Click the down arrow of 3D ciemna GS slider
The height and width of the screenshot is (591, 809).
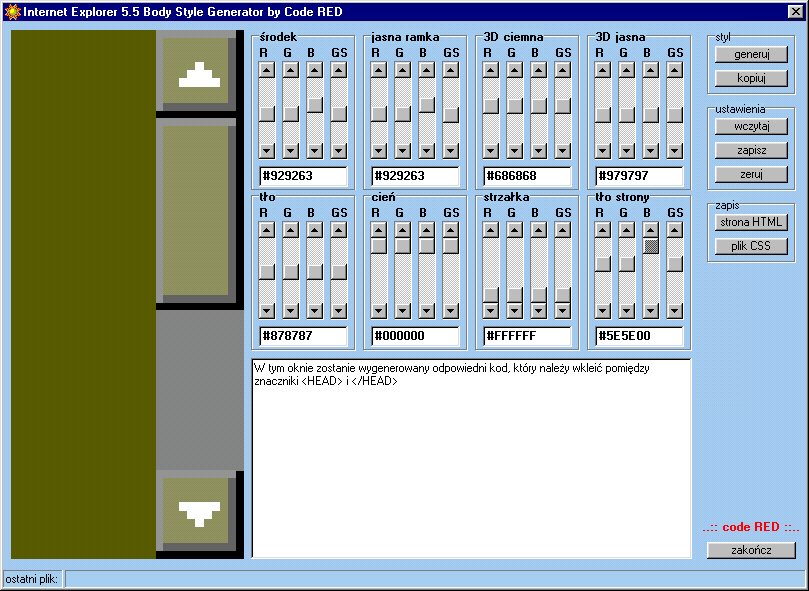[563, 151]
